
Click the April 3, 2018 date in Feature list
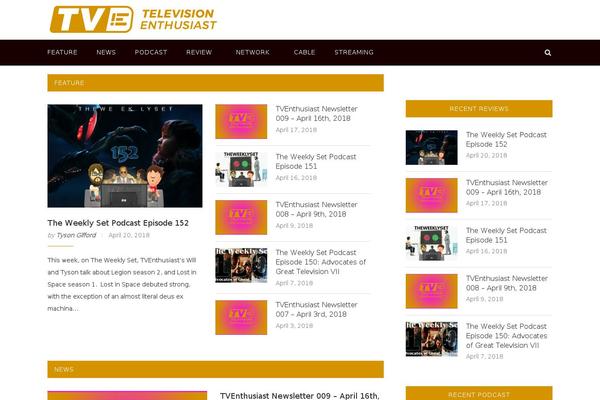point(294,326)
